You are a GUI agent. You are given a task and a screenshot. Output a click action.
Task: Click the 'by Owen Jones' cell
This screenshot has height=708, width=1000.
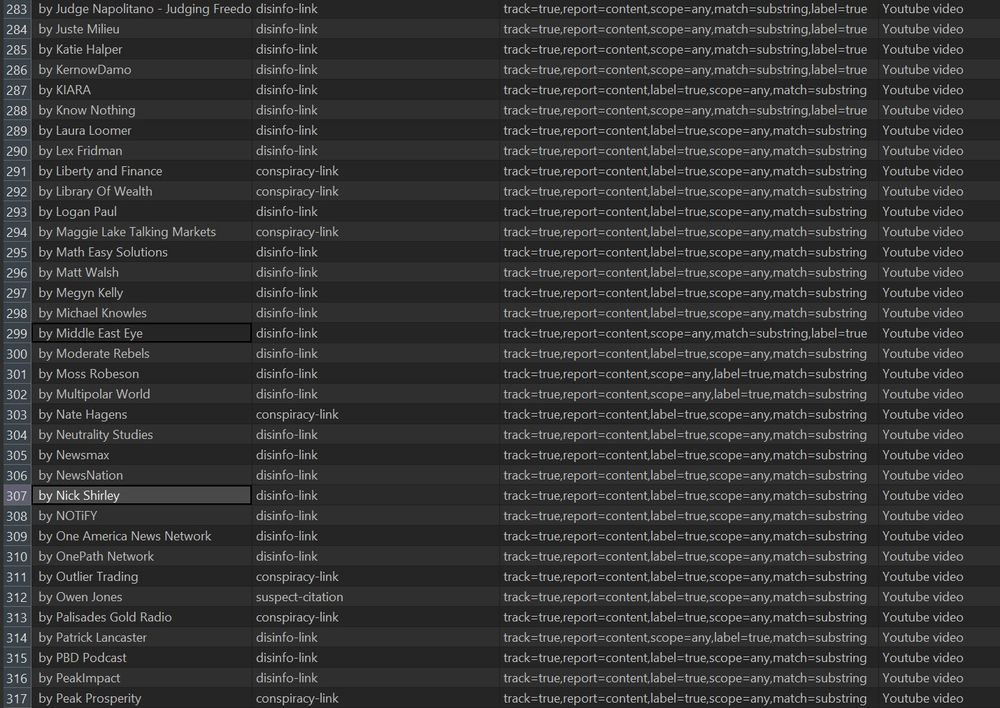pyautogui.click(x=142, y=597)
